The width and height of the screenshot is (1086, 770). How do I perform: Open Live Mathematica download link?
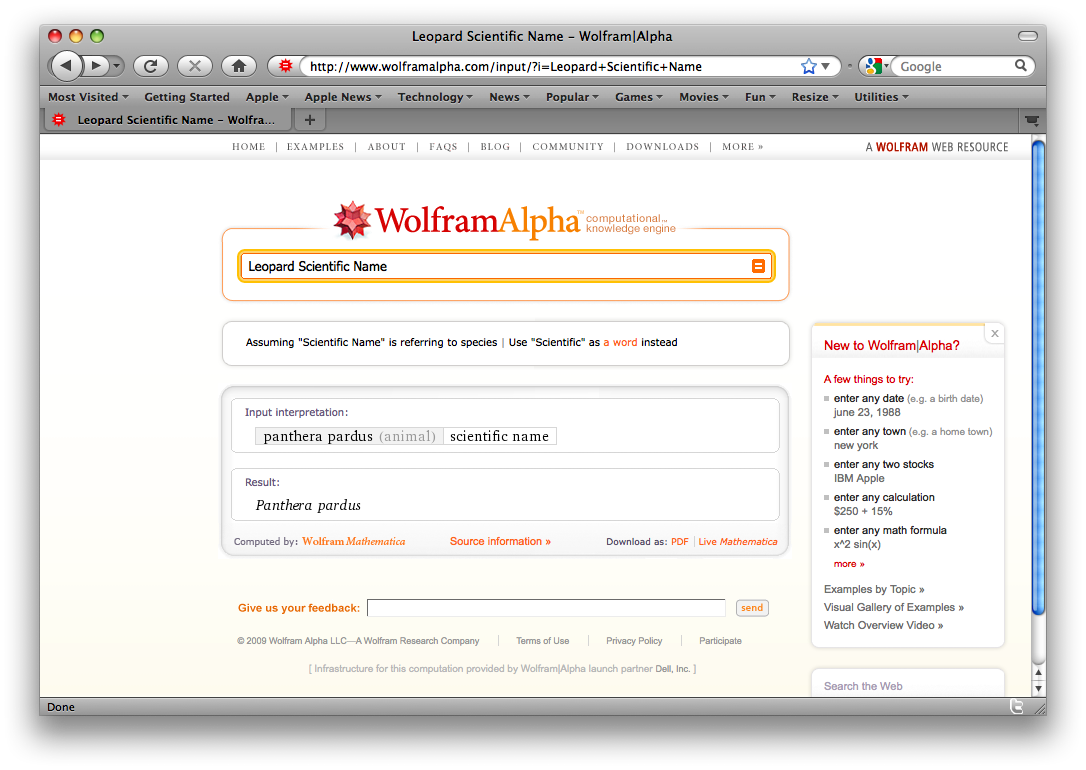(x=738, y=541)
